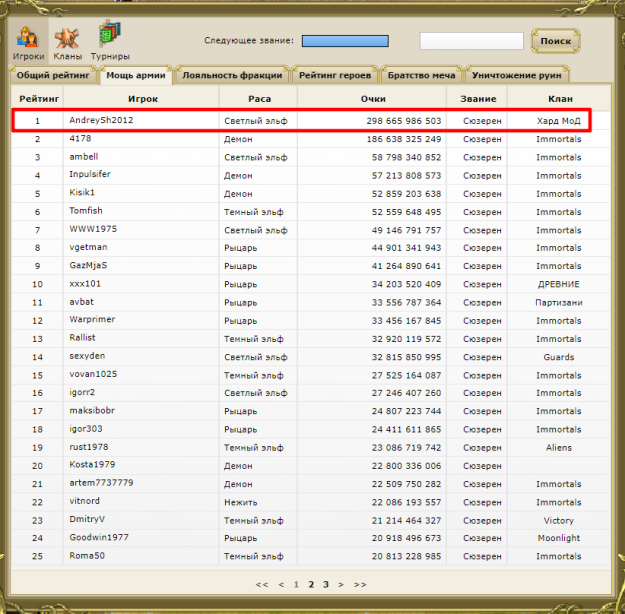This screenshot has width=625, height=614.
Task: Select player vitnord
Action: coord(85,501)
